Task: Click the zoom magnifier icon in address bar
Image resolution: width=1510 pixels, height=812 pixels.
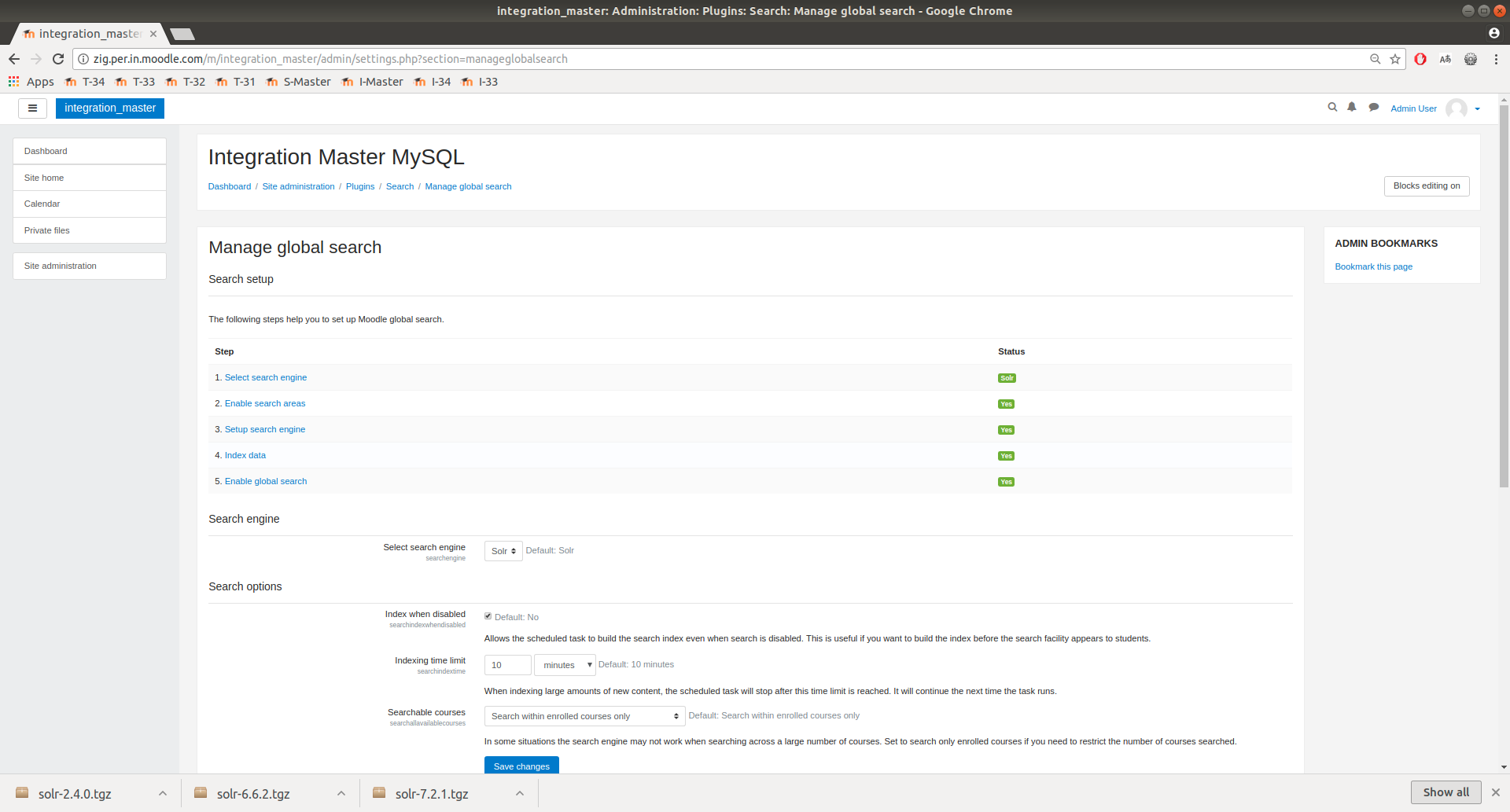Action: pos(1375,59)
